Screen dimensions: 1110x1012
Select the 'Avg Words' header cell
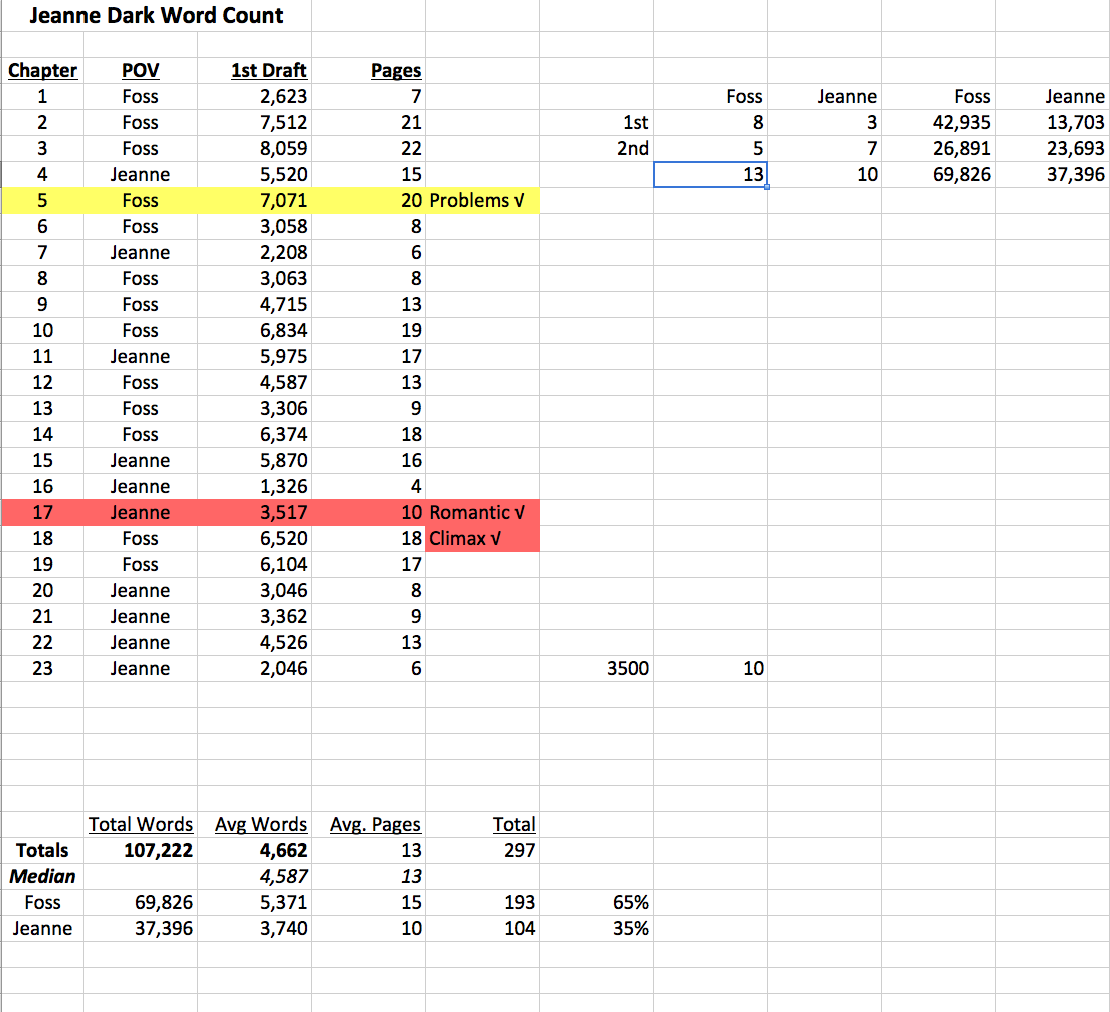tap(261, 825)
